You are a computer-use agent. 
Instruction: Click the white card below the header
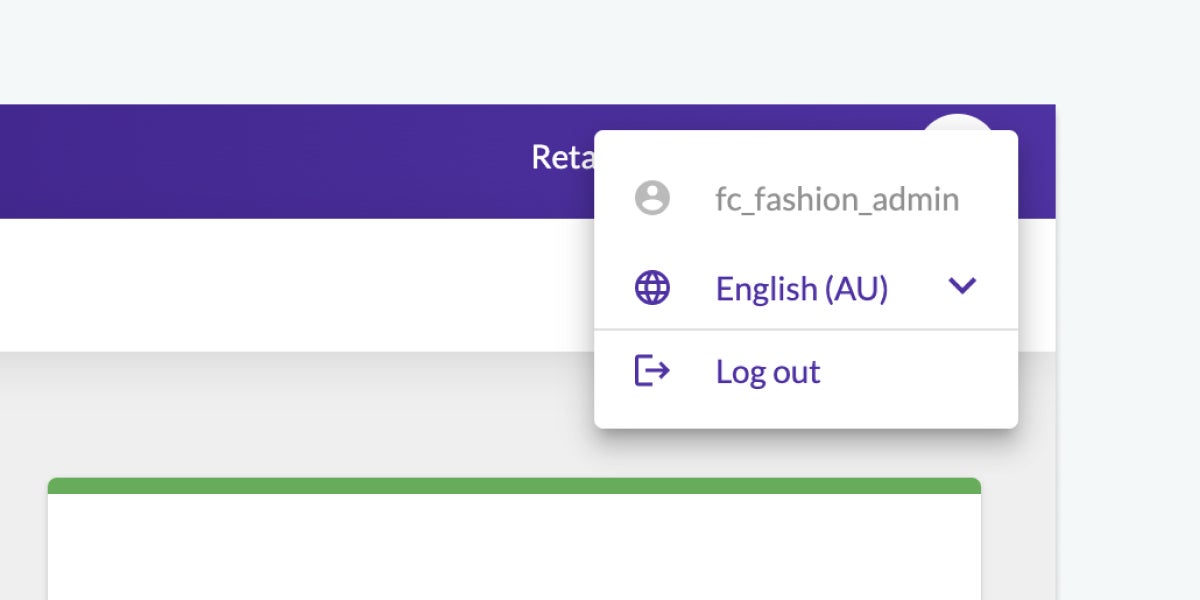click(400, 550)
